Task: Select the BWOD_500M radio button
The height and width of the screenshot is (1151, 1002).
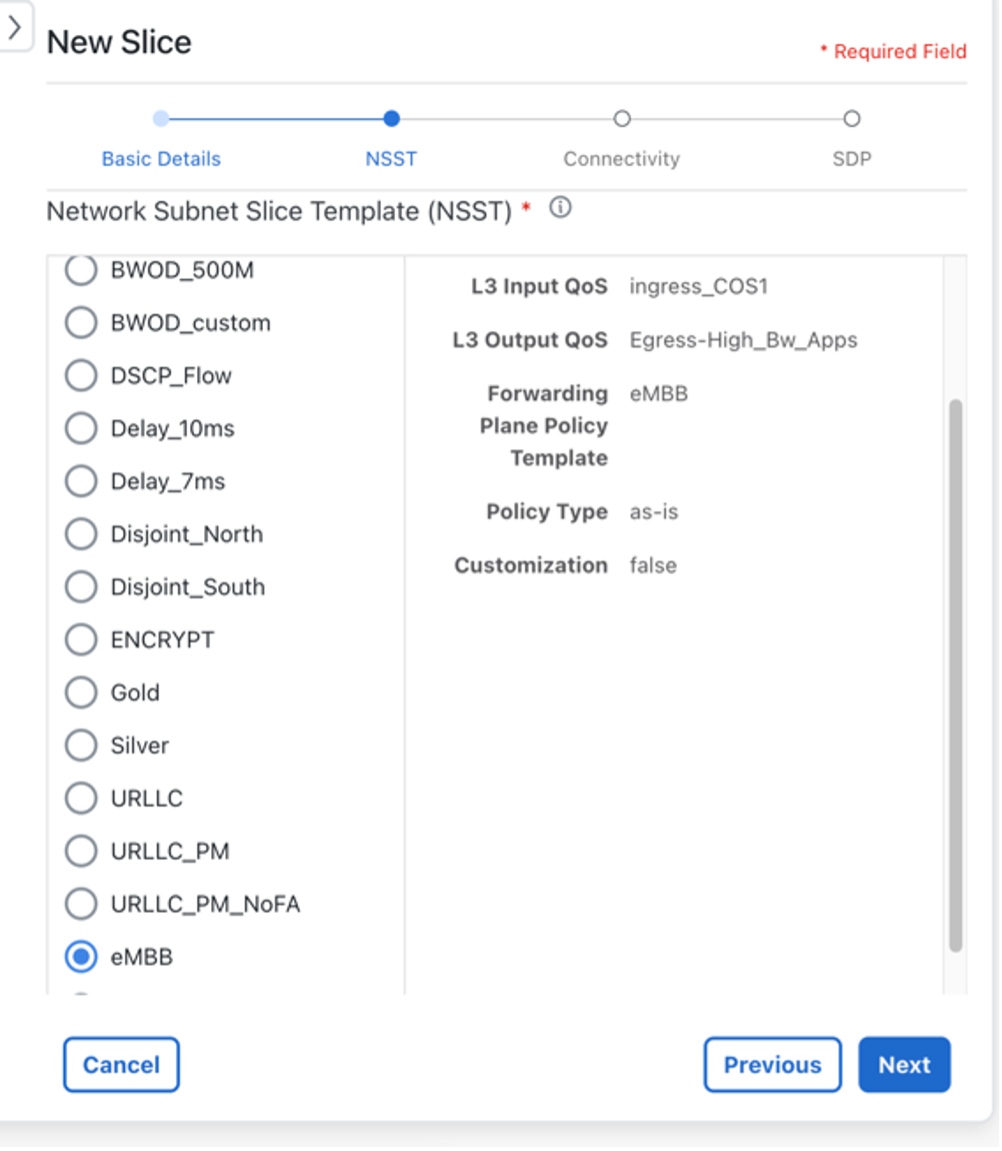Action: tap(81, 270)
